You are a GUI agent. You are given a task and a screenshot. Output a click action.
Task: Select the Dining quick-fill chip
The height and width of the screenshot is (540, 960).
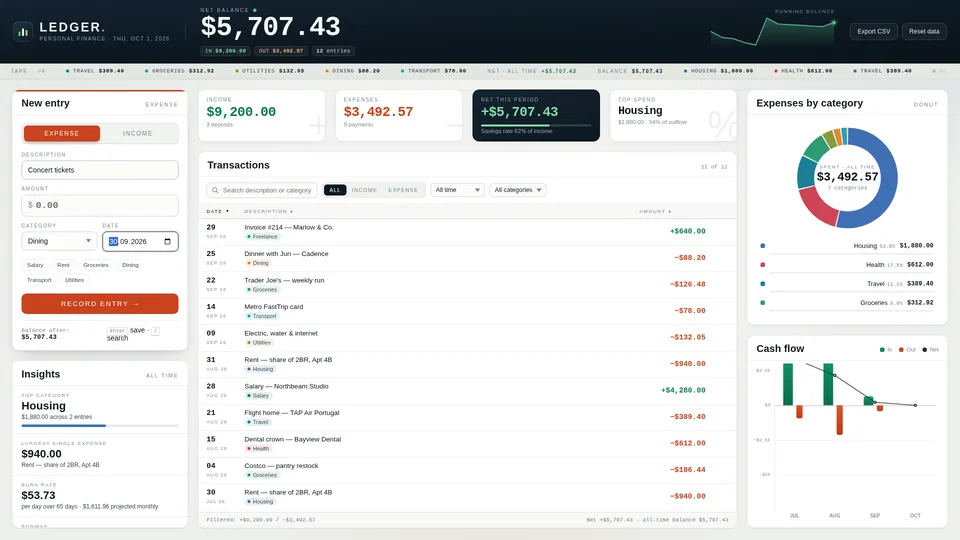coord(130,265)
